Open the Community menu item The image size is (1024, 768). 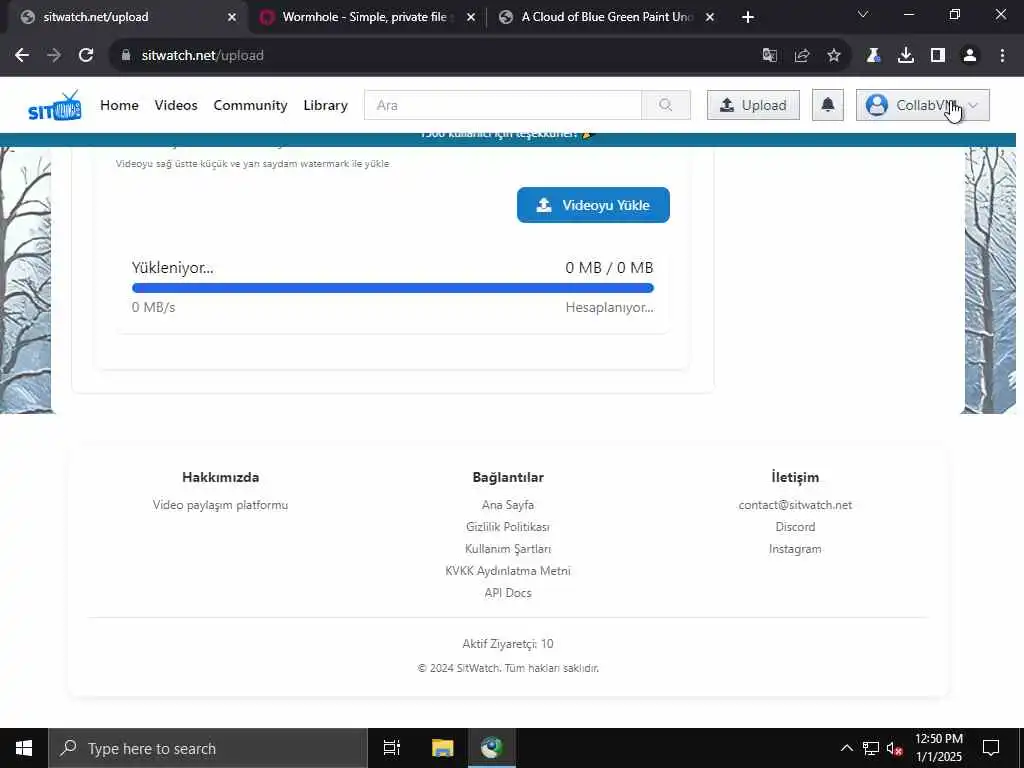click(x=250, y=105)
